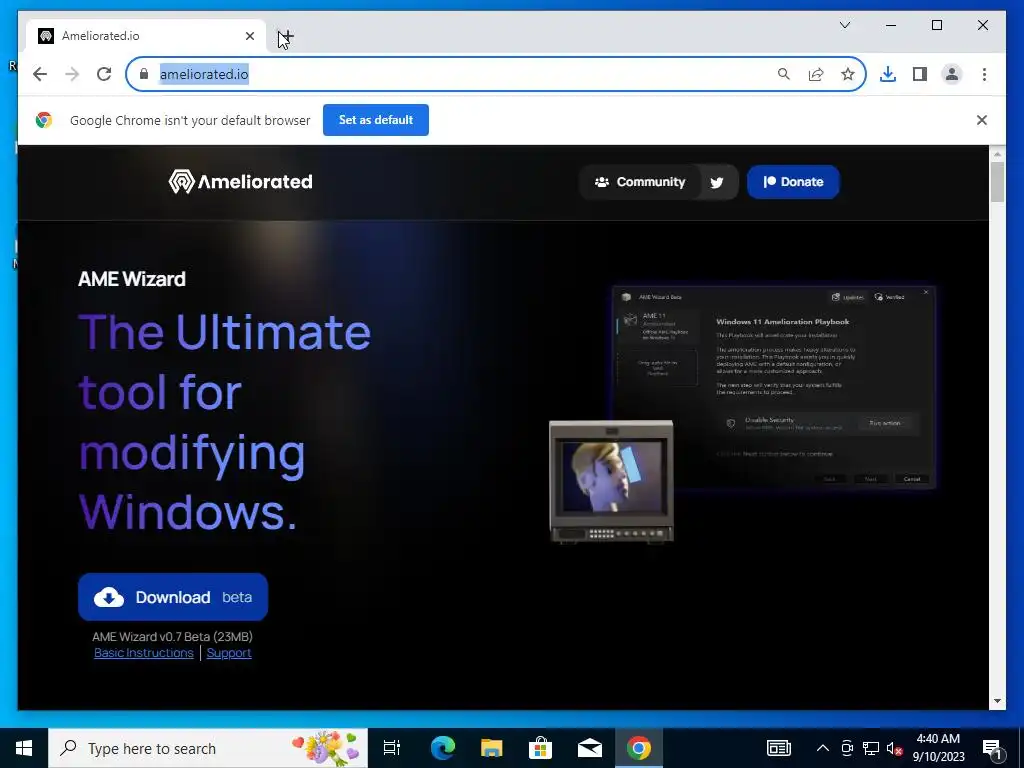Click the forward navigation arrow
Viewport: 1024px width, 768px height.
point(72,74)
